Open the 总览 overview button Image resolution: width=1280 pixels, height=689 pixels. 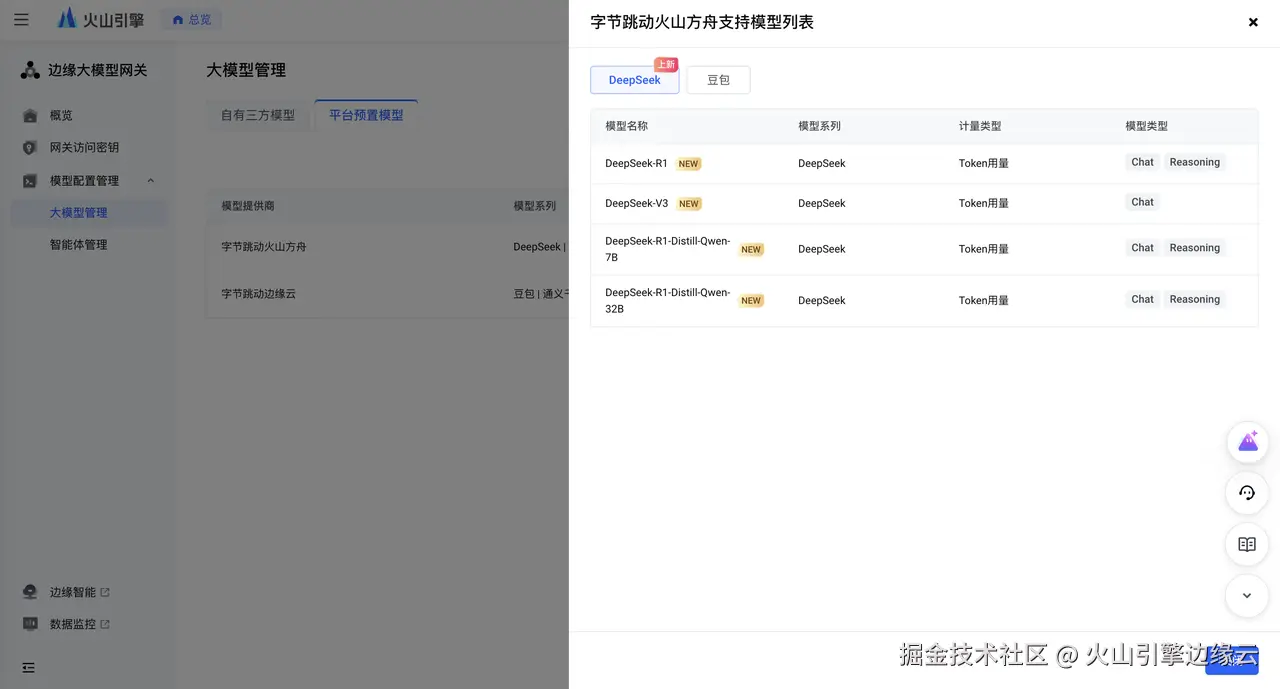click(192, 19)
